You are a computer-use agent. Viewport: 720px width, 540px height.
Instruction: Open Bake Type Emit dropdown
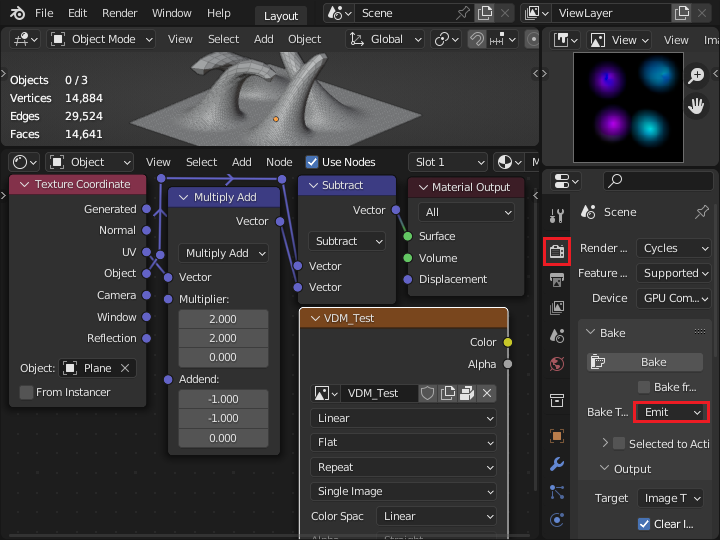tap(671, 412)
